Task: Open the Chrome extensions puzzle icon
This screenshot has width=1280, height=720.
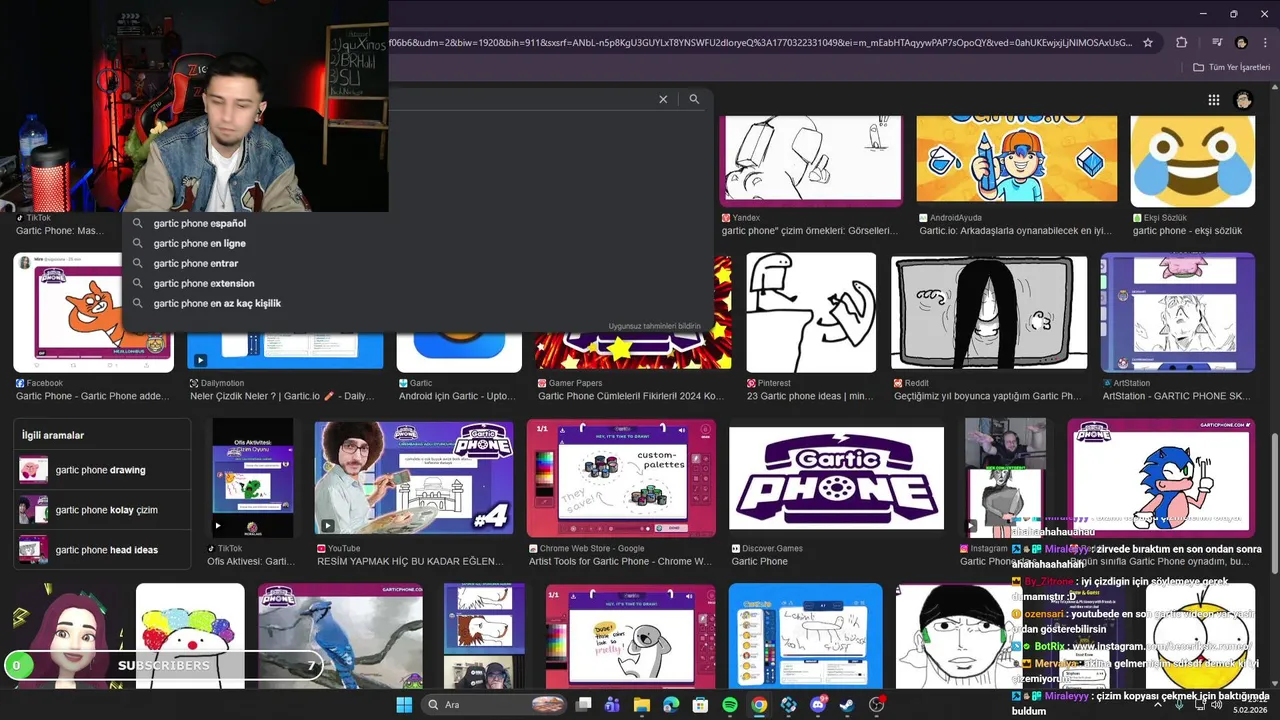Action: [x=1181, y=43]
